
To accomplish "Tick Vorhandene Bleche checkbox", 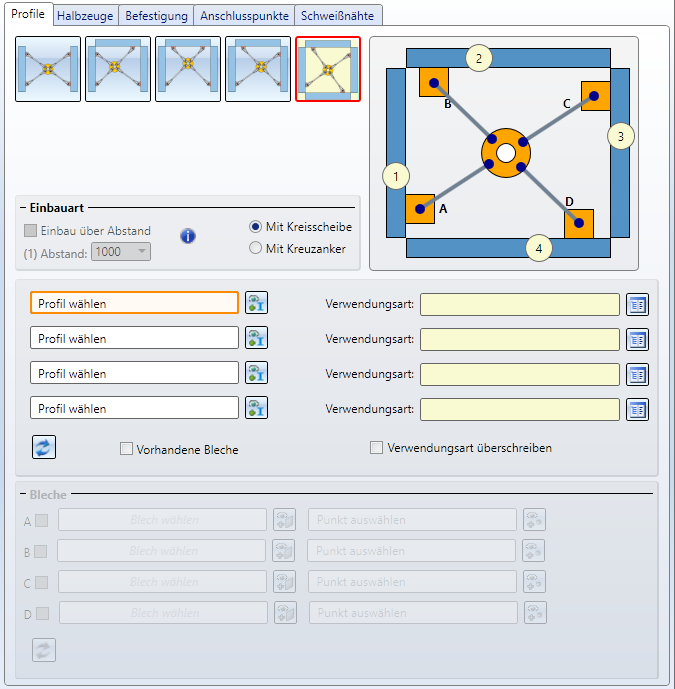I will [126, 449].
